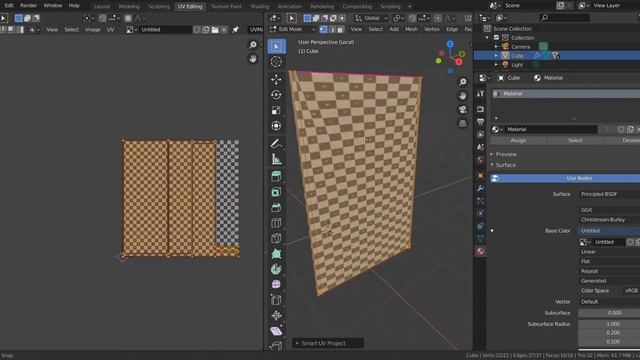Open the Tool properties tab

480,93
